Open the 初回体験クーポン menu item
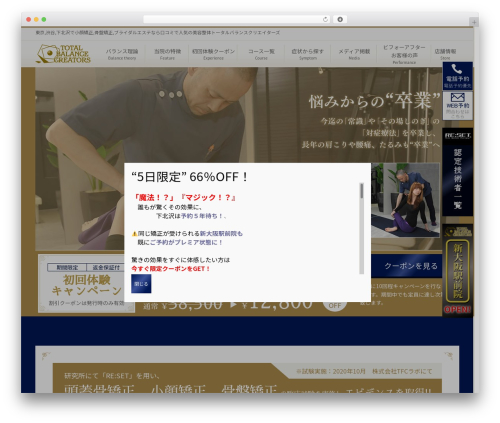Viewport: 500px width, 423px height. click(x=213, y=54)
